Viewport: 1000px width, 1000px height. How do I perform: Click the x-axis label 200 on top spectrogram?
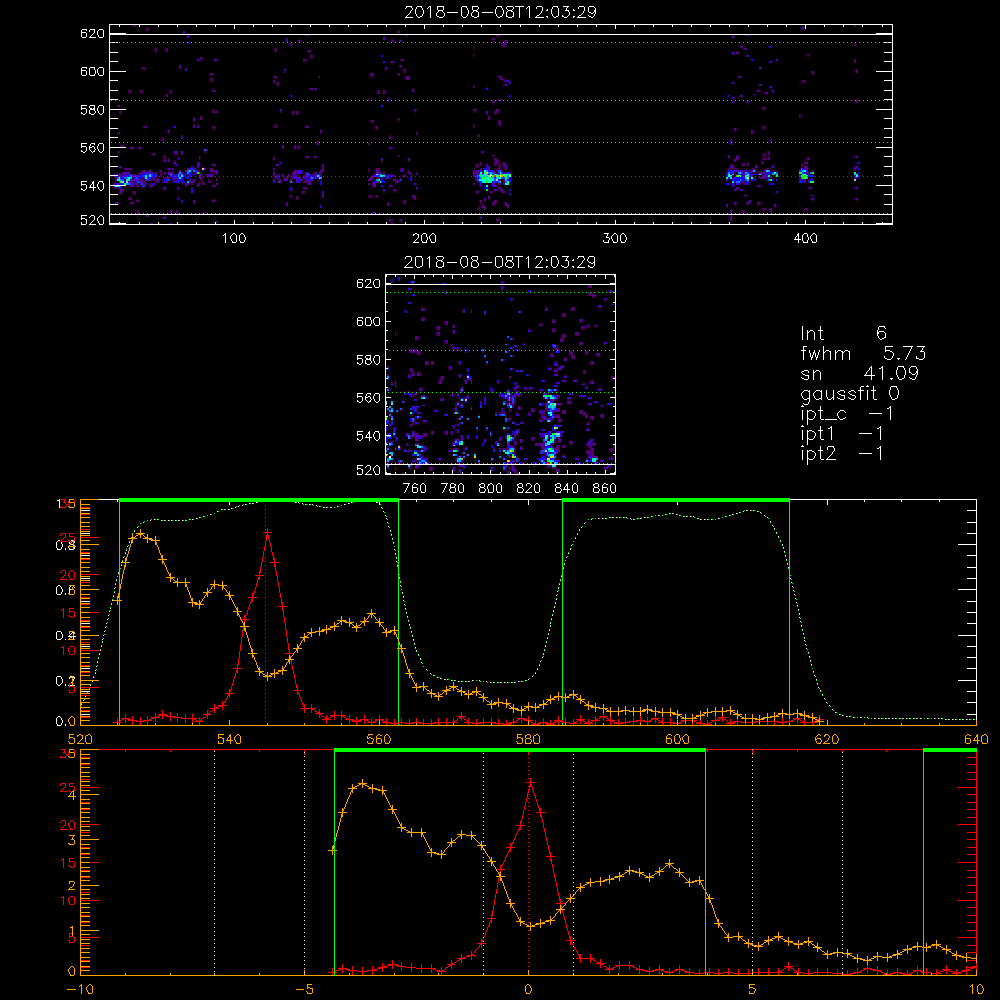pyautogui.click(x=424, y=239)
